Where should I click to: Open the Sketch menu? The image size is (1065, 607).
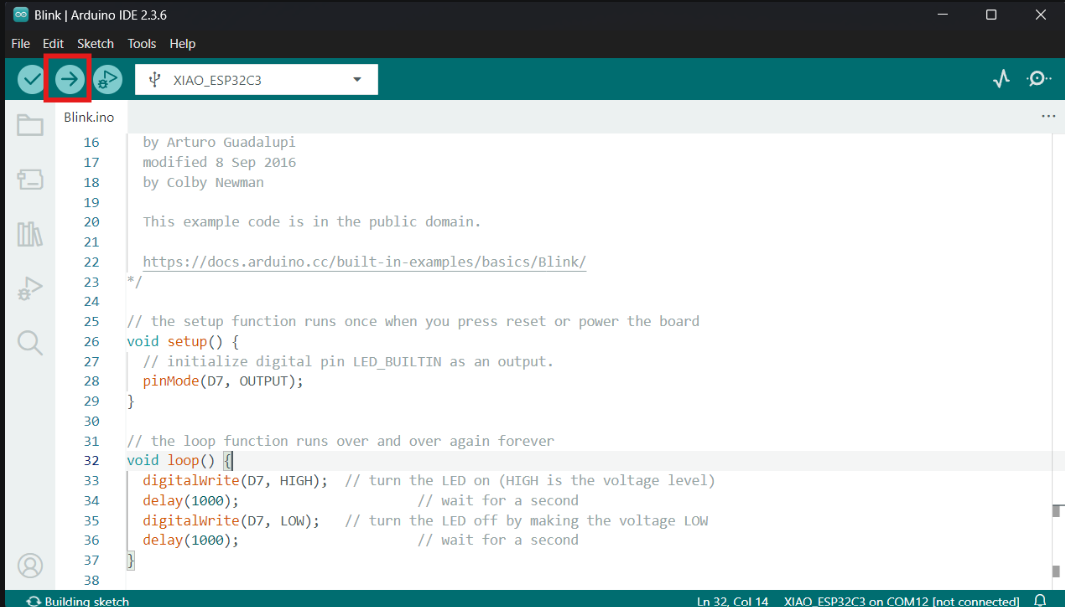(x=95, y=43)
